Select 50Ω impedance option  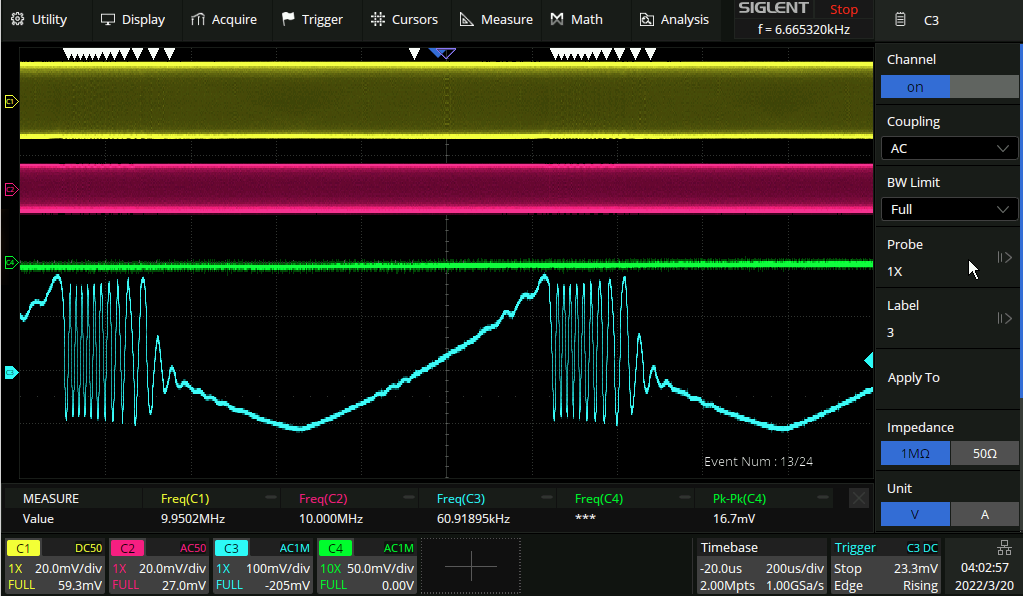[984, 453]
